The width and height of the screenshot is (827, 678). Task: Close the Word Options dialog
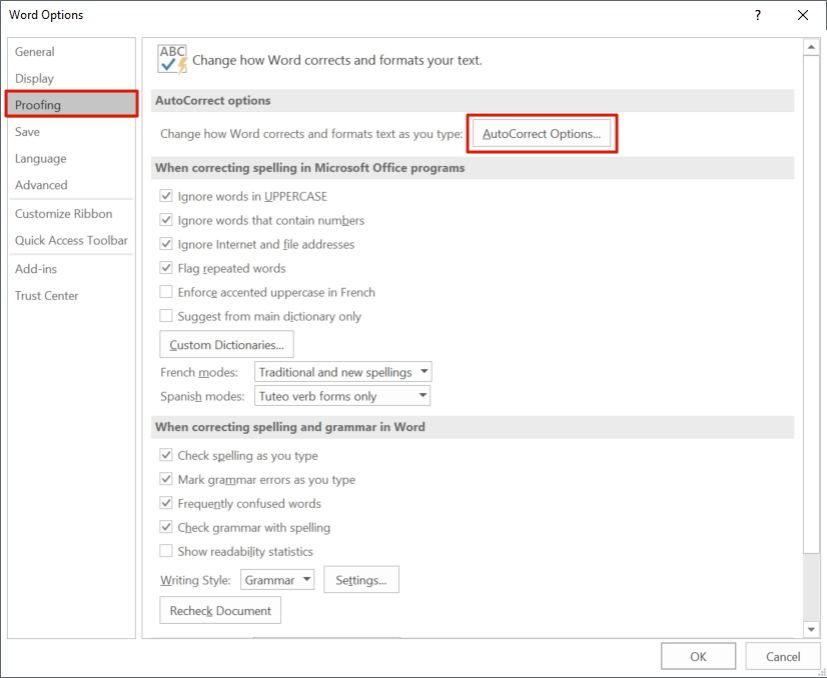pyautogui.click(x=803, y=15)
